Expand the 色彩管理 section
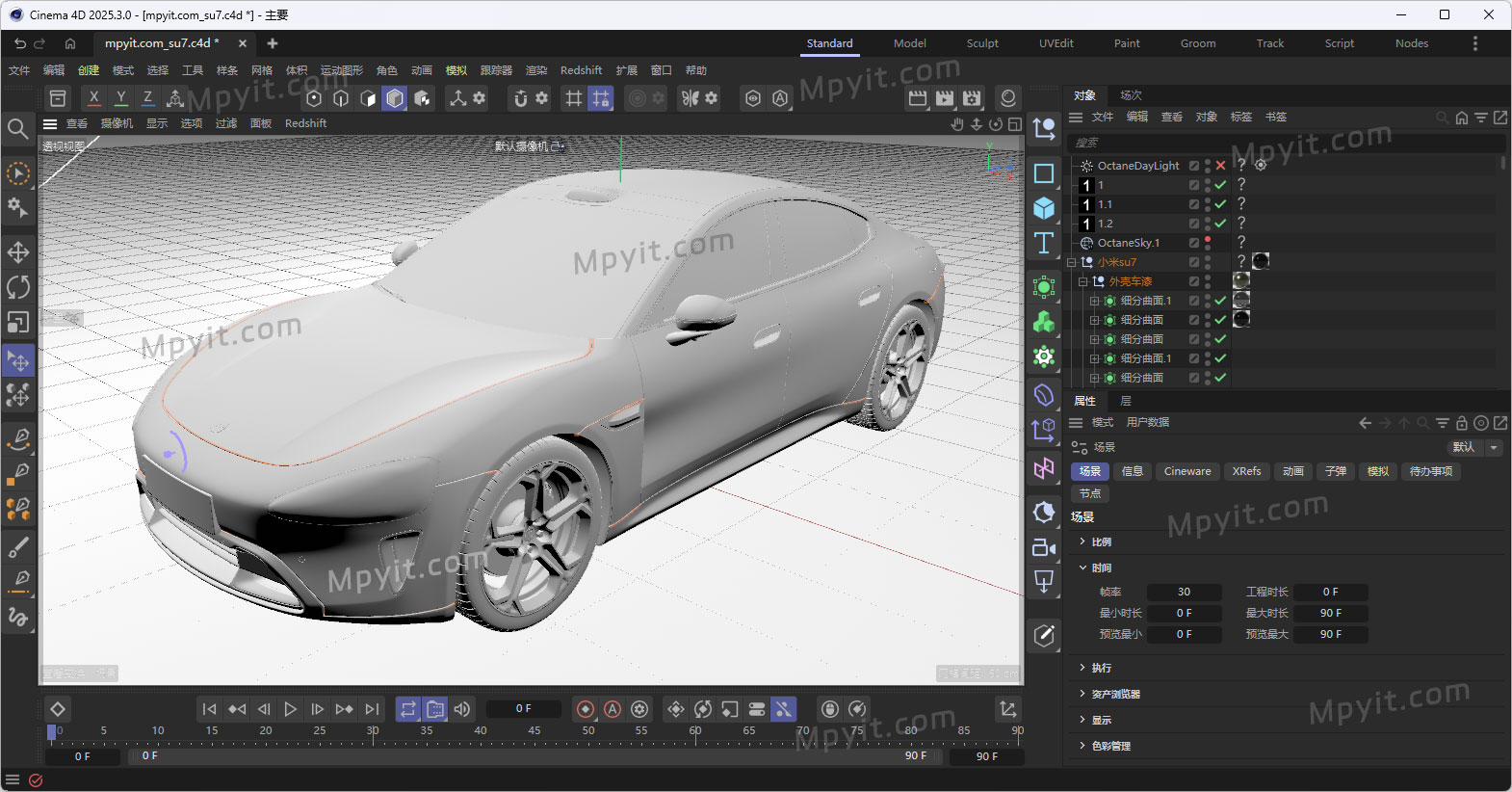The width and height of the screenshot is (1512, 792). coord(1083,746)
